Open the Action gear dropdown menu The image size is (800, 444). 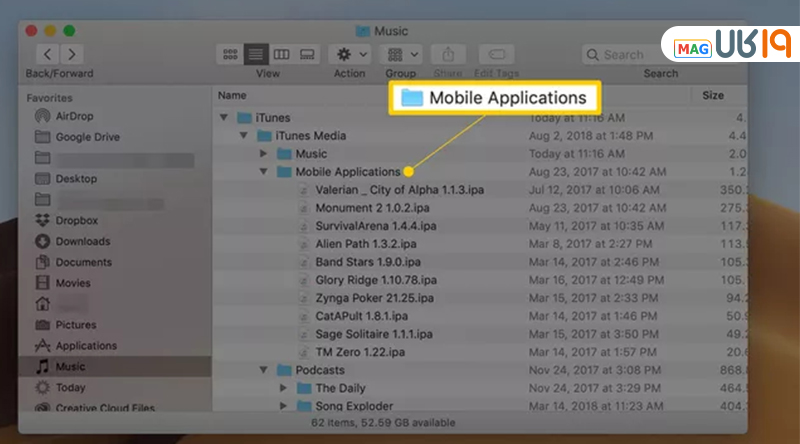pos(349,54)
